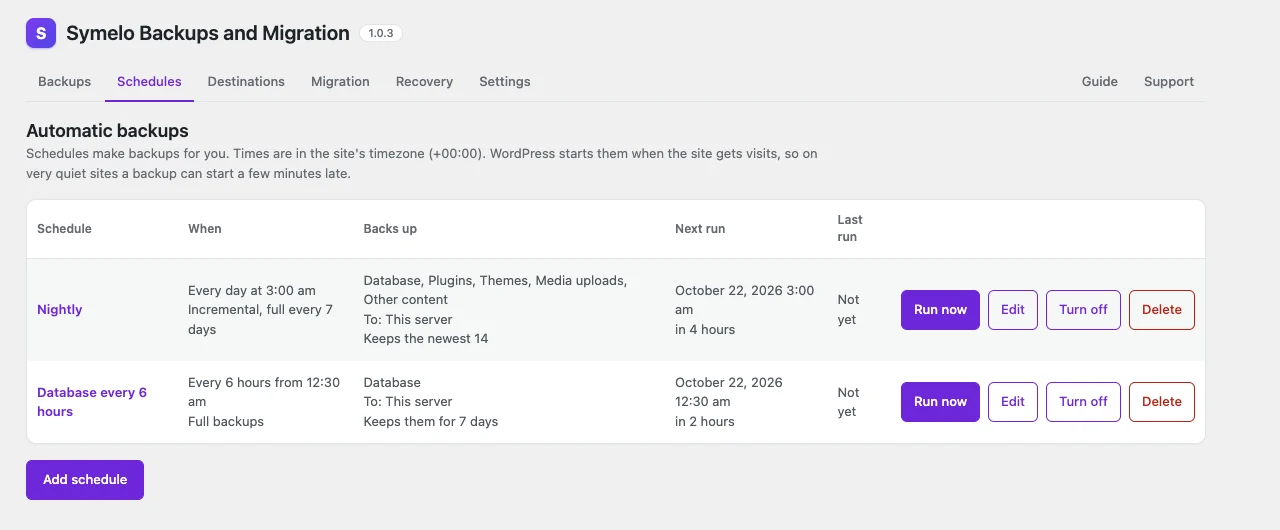1280x530 pixels.
Task: Open the Database every 6 hours schedule
Action: (x=92, y=402)
